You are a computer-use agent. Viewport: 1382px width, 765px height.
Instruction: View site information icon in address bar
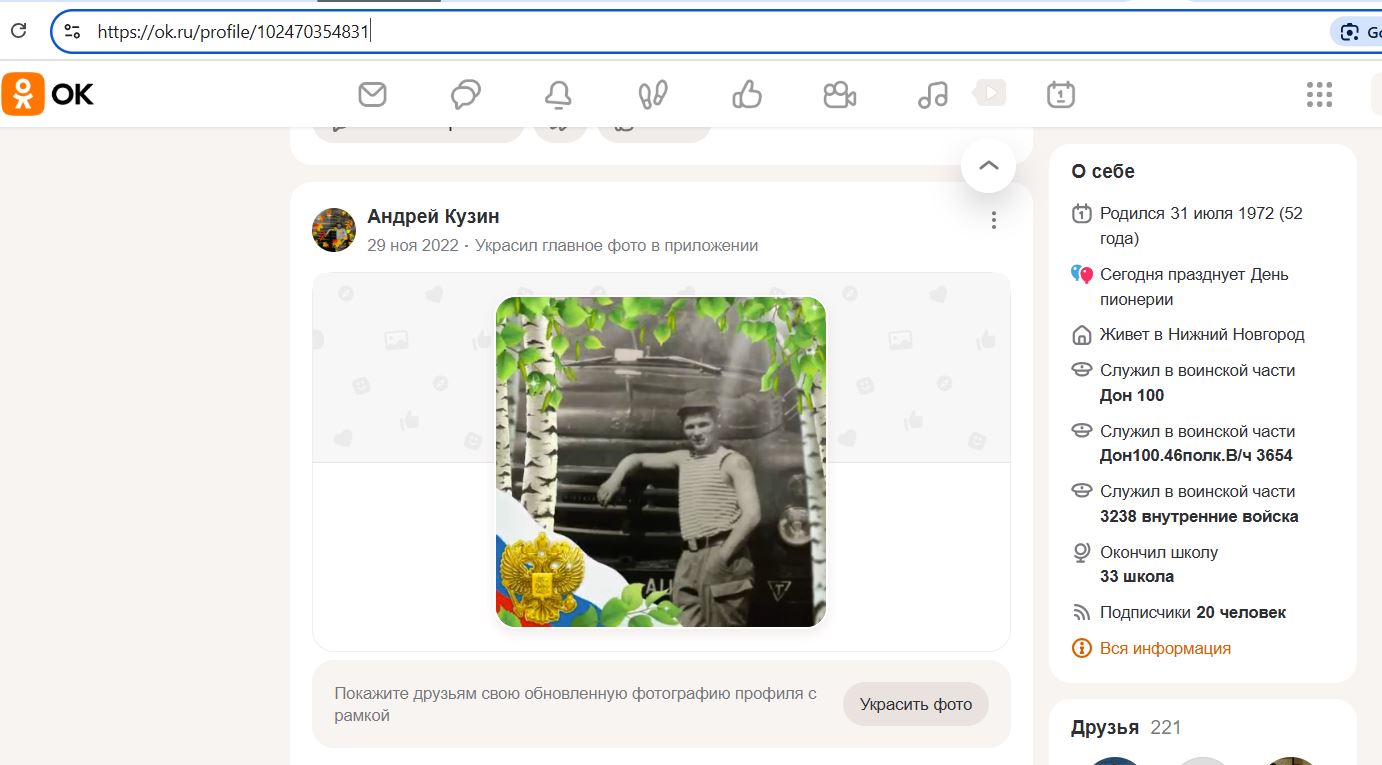72,31
